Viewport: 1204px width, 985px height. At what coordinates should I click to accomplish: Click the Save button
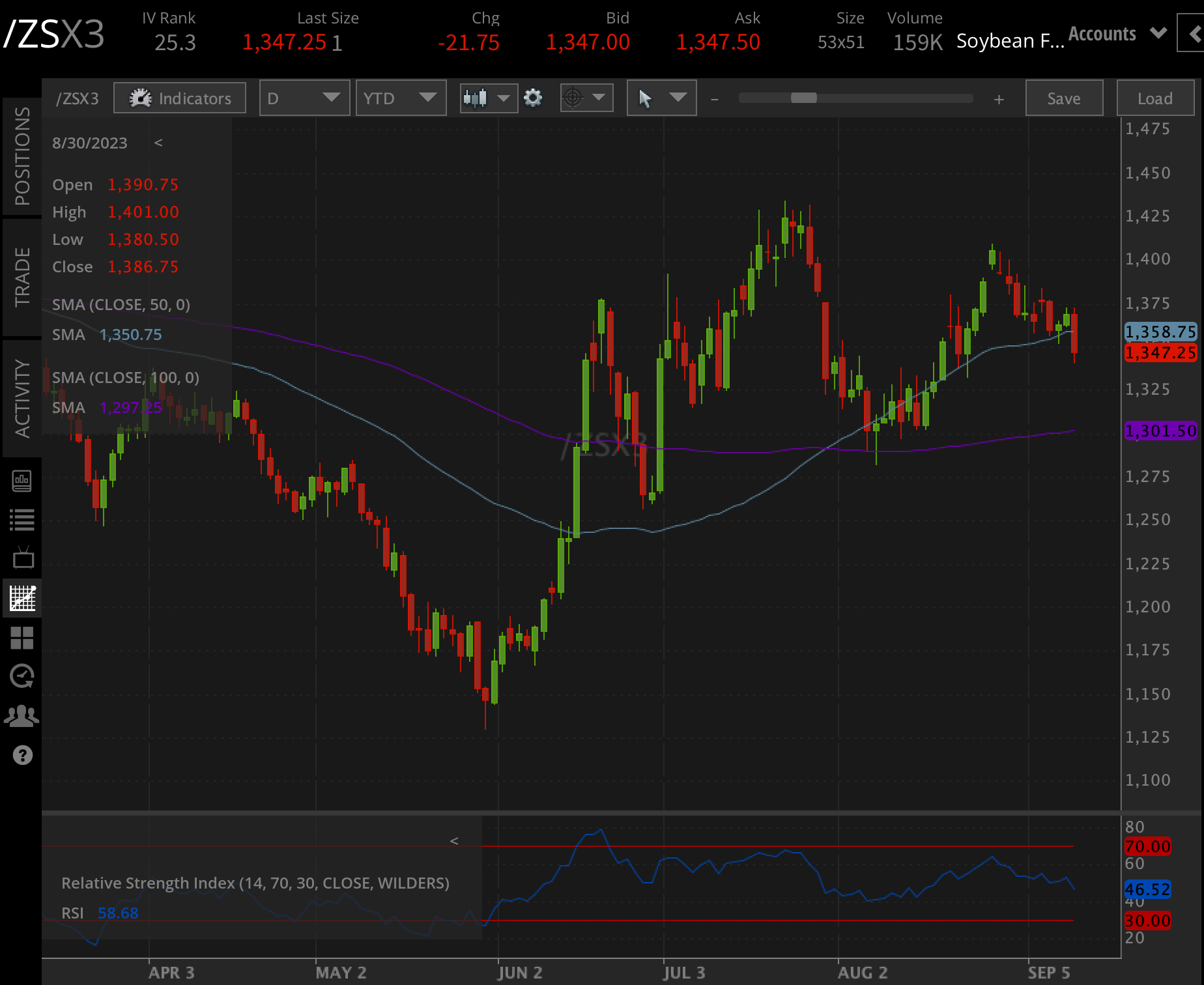point(1063,98)
